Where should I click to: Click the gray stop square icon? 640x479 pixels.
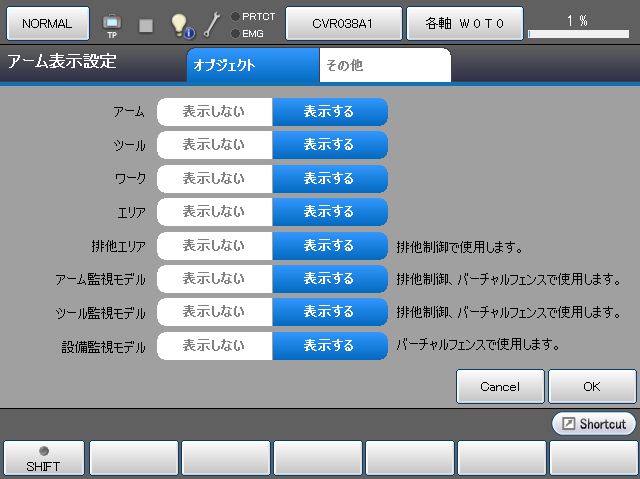click(x=146, y=24)
